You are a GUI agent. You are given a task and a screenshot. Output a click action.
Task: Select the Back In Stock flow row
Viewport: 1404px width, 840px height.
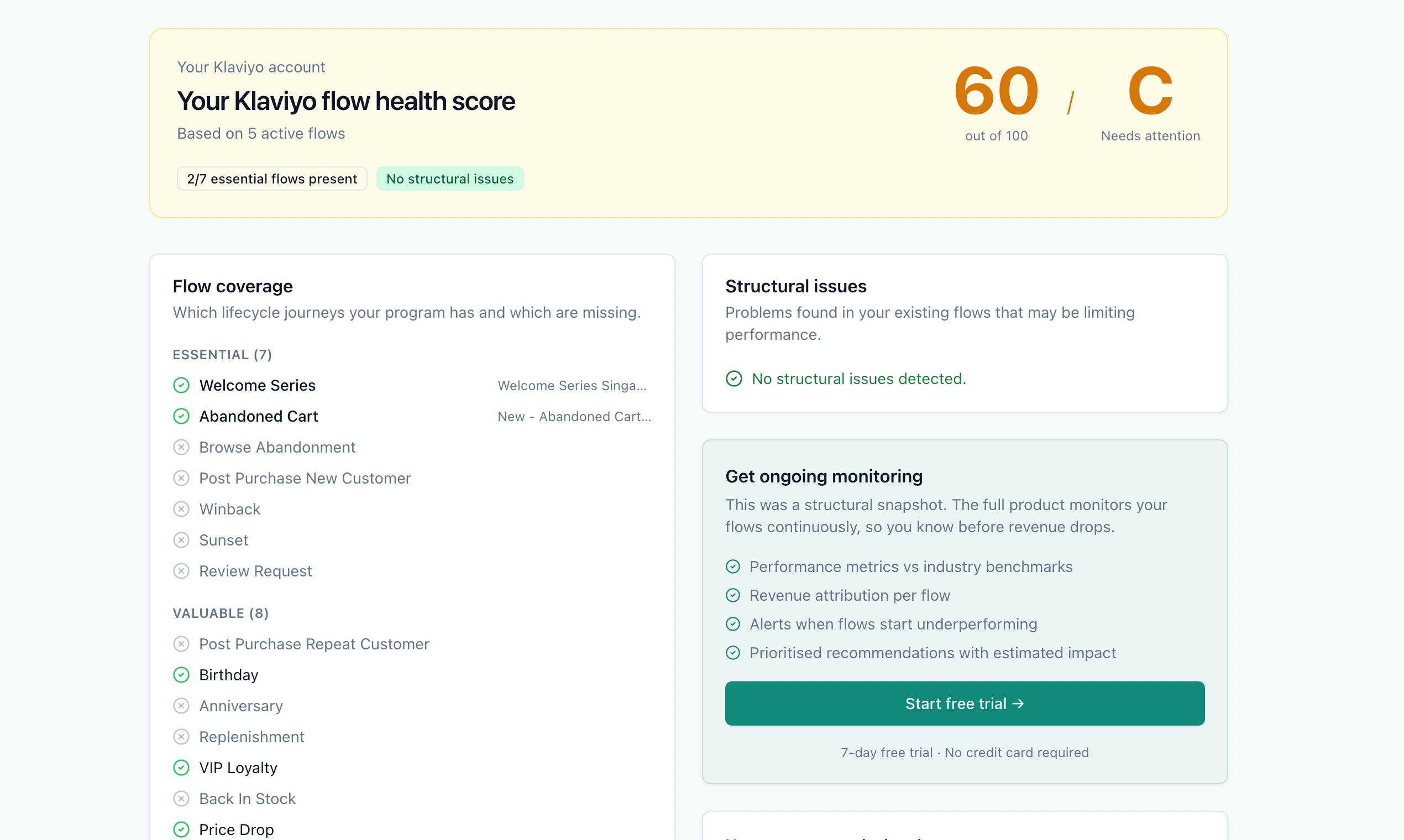pyautogui.click(x=412, y=799)
